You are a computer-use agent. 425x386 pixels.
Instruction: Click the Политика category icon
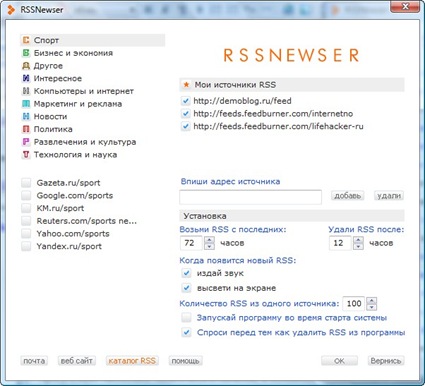point(26,129)
